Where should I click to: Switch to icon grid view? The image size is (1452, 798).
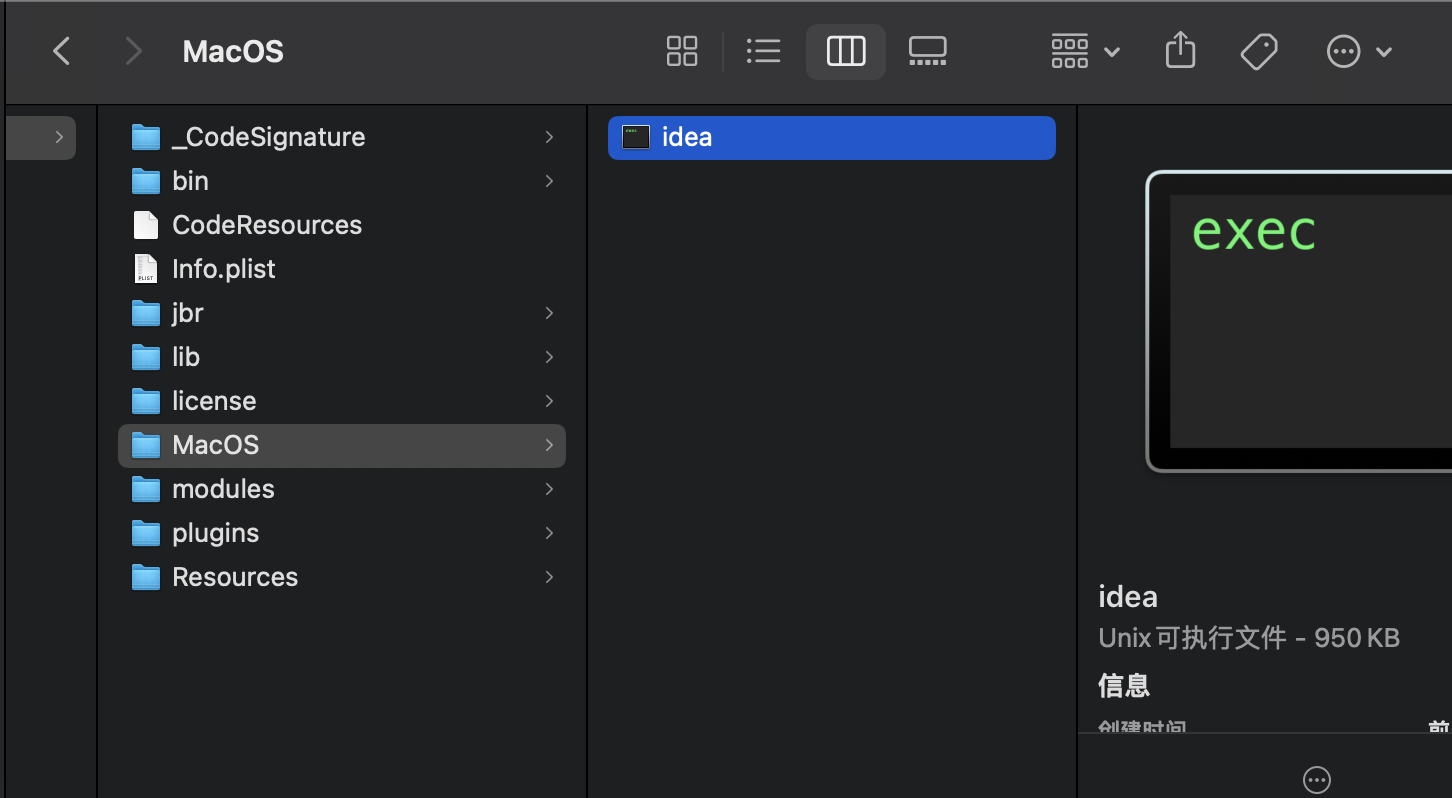[x=681, y=51]
